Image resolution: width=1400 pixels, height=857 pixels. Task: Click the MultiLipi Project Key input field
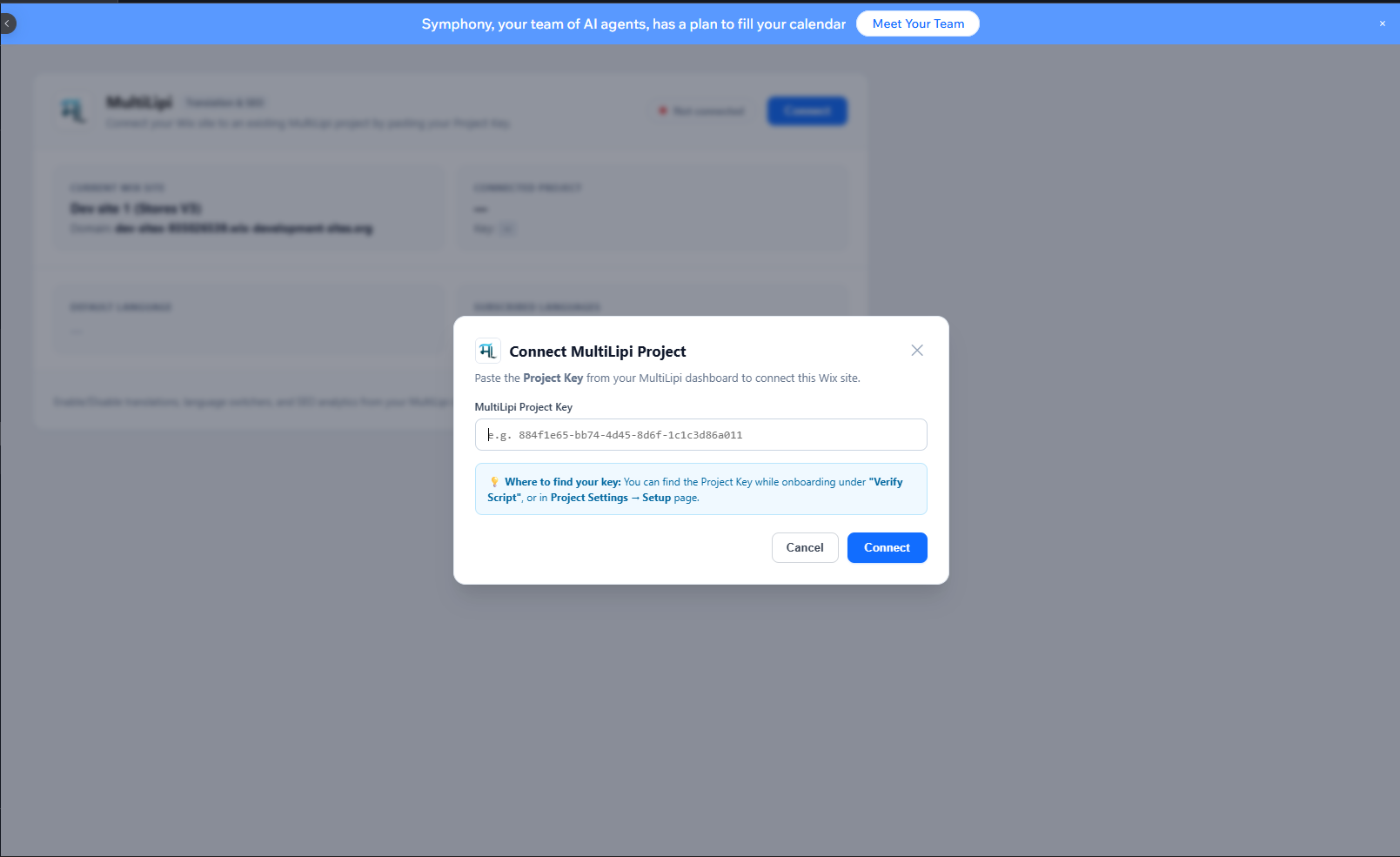pyautogui.click(x=700, y=435)
